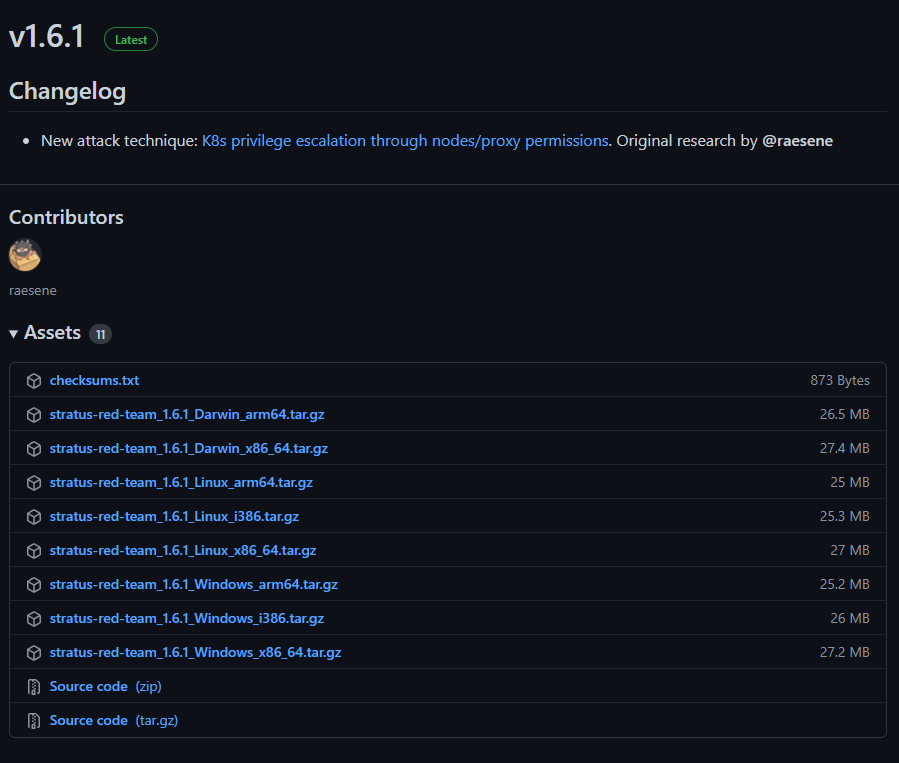The width and height of the screenshot is (899, 763).
Task: Download checksums.txt
Action: pos(94,381)
